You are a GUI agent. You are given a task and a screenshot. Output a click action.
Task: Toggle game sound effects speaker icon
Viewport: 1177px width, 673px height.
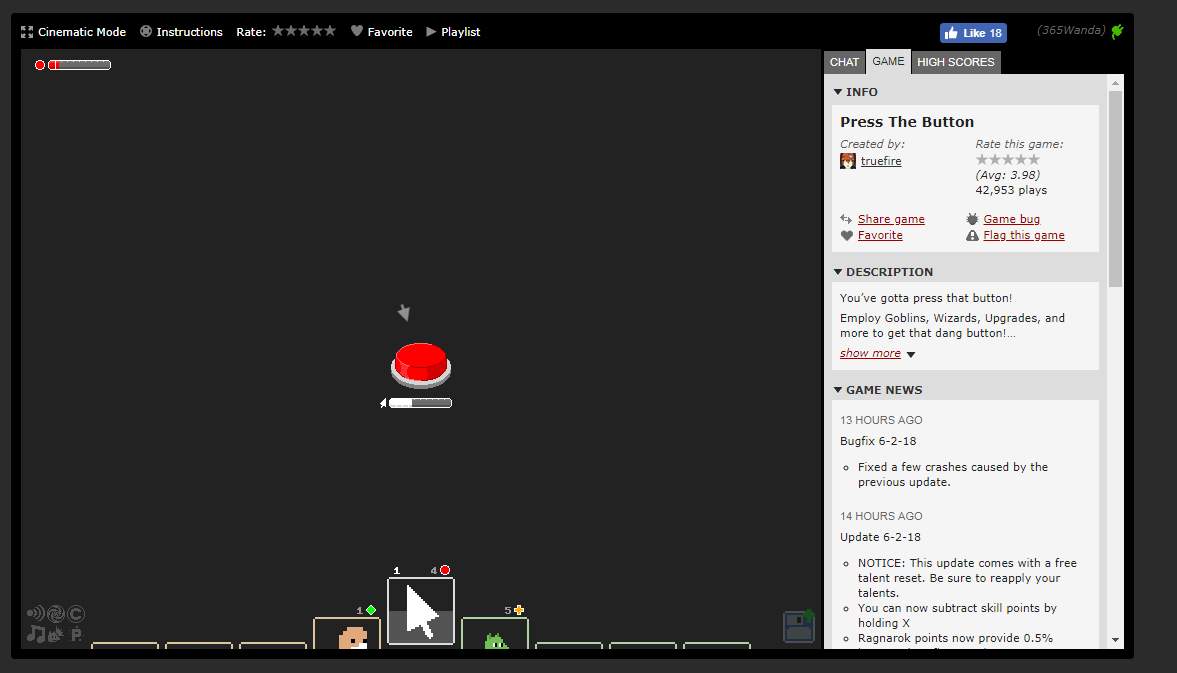point(35,614)
